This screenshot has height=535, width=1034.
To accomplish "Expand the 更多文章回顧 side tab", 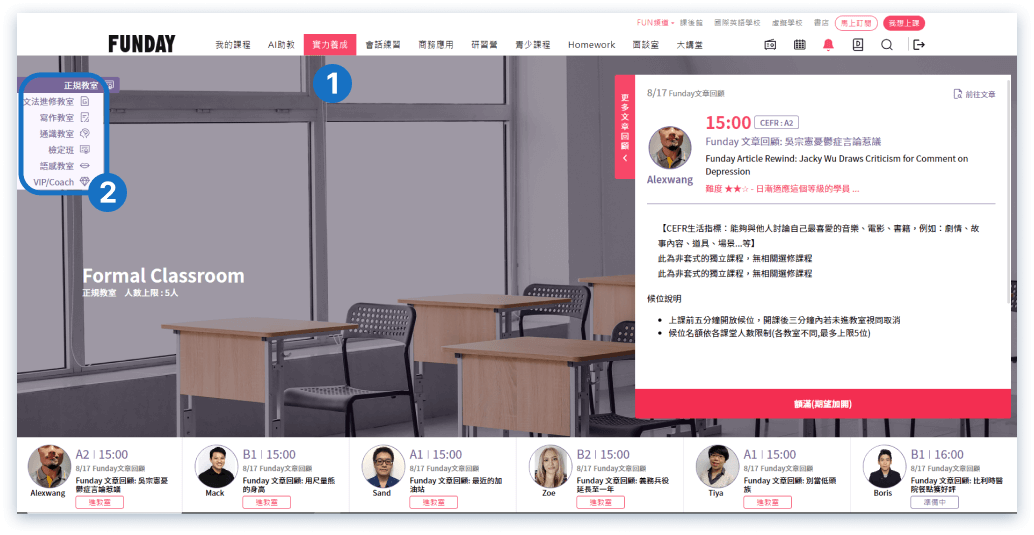I will (x=625, y=127).
